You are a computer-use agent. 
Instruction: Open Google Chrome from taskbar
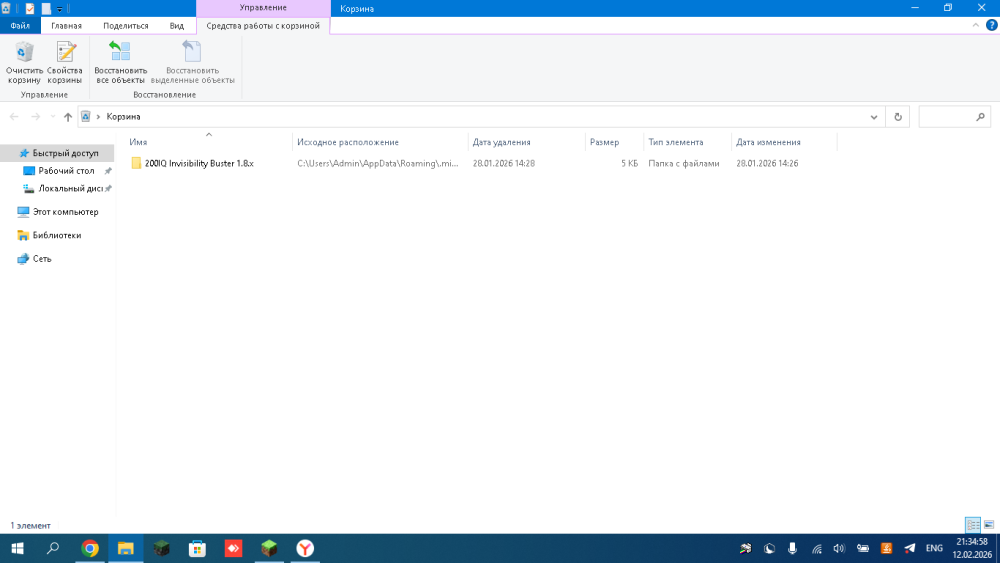click(x=90, y=548)
